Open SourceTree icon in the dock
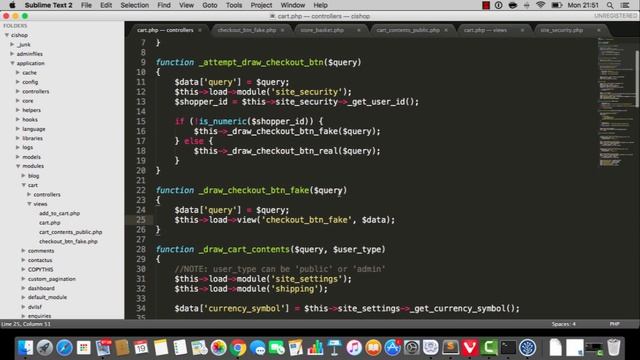This screenshot has height=360, width=640. click(528, 348)
